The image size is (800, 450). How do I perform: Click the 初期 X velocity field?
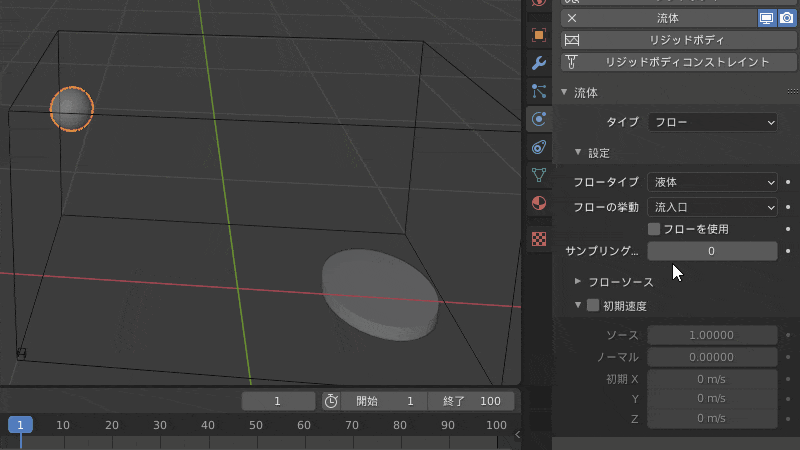click(712, 379)
